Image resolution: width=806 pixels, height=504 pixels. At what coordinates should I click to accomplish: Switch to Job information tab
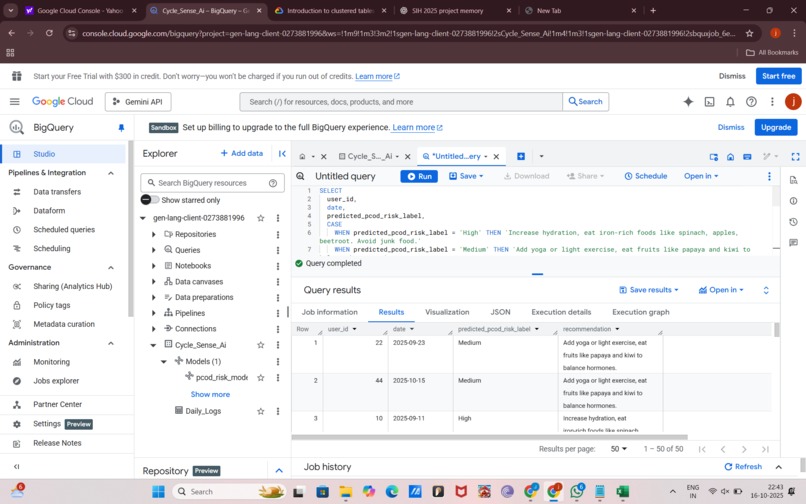(329, 312)
